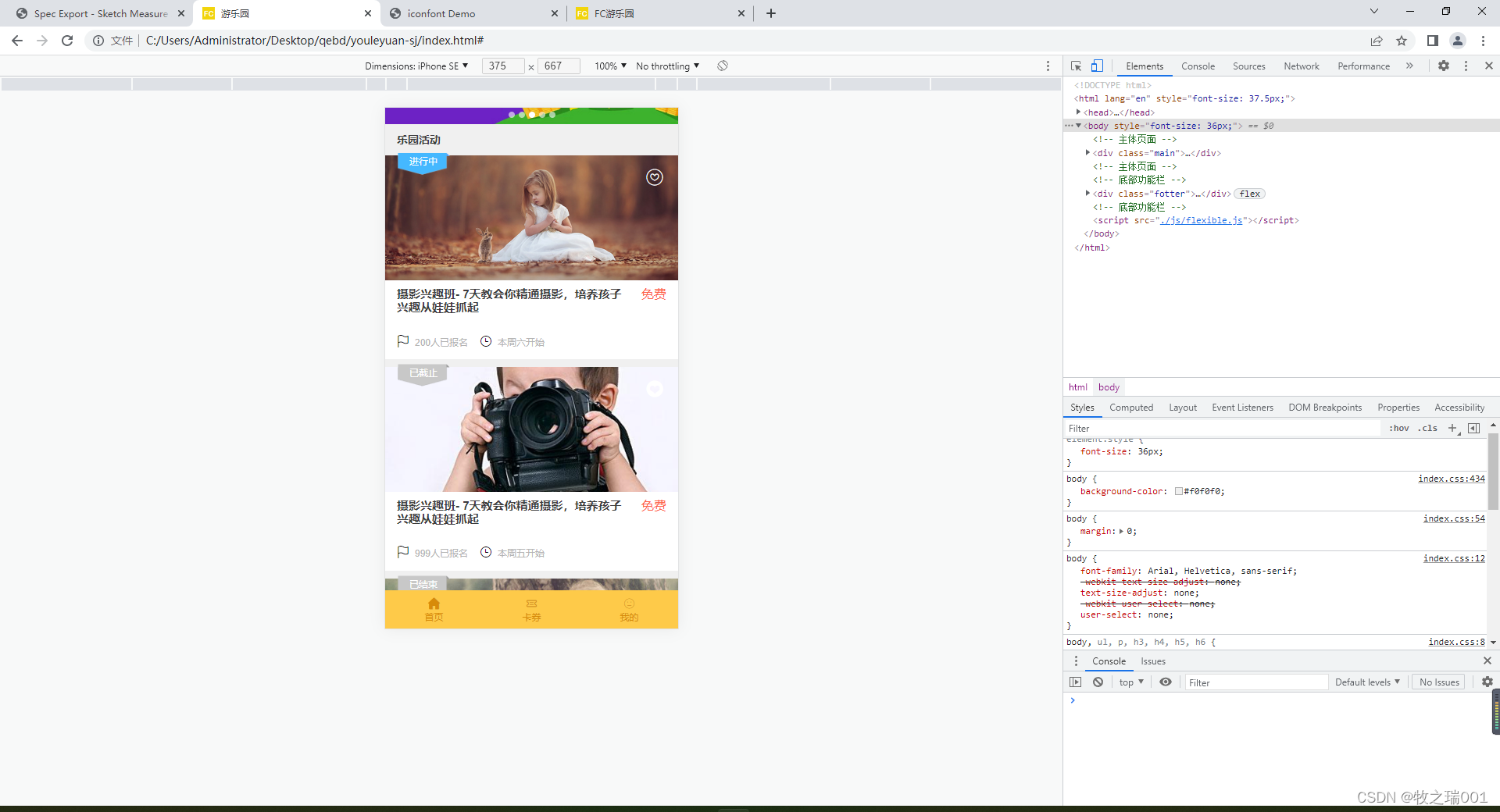Open a new browser tab
Viewport: 1500px width, 812px height.
[x=771, y=13]
